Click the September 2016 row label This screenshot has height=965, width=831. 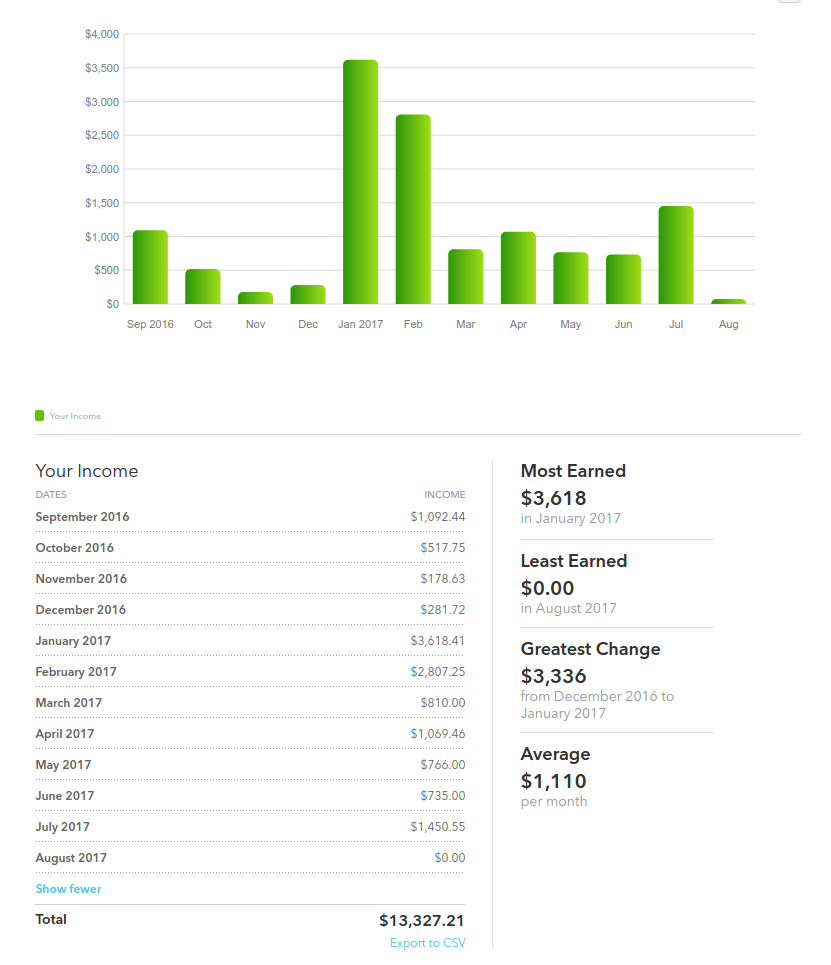click(x=82, y=517)
